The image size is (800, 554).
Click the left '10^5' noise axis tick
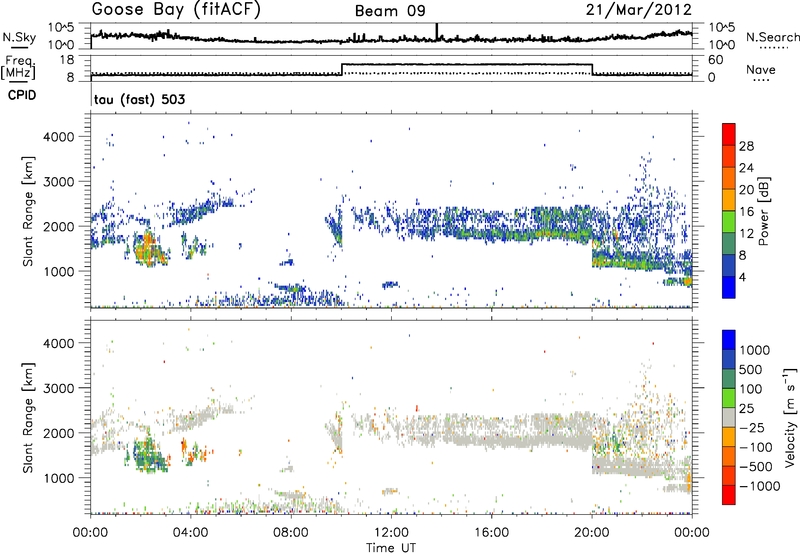(x=61, y=27)
